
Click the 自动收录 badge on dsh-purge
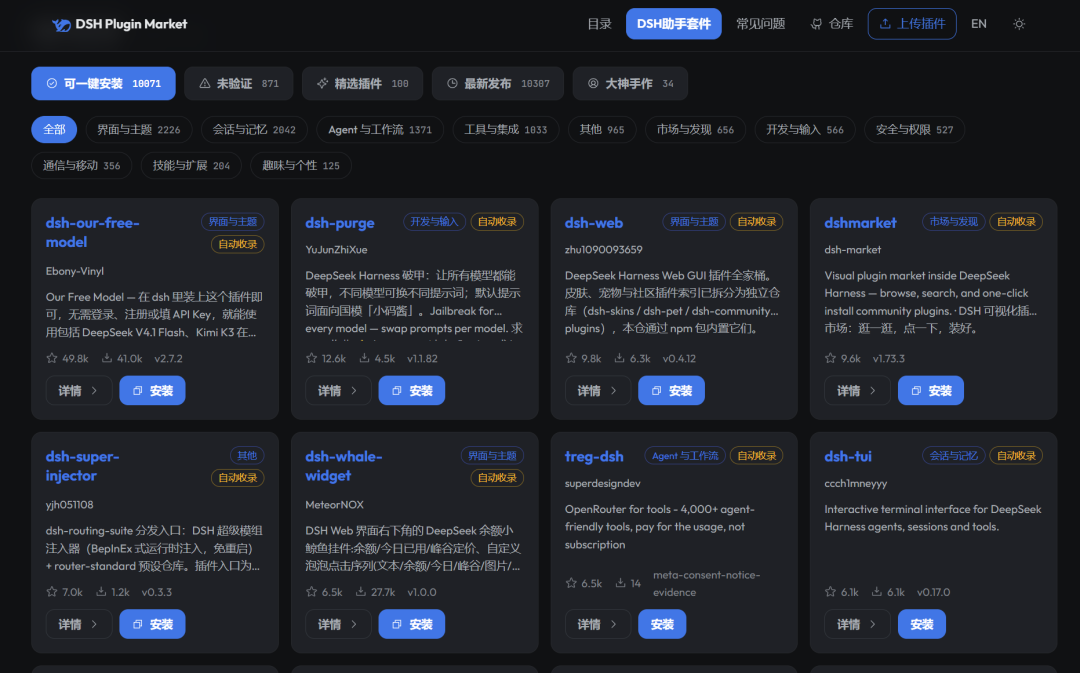tap(497, 222)
